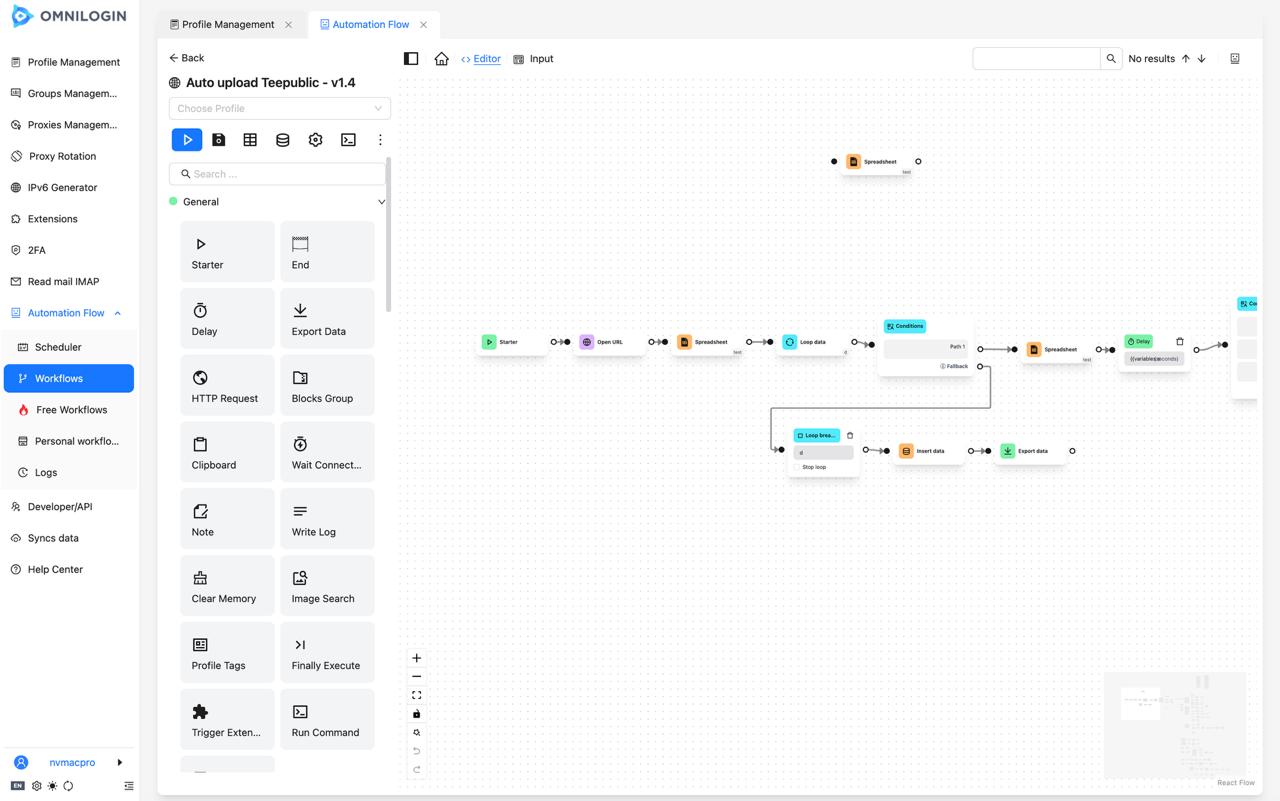Screen dimensions: 1280x801
Task: Open the database storage icon in the workflow toolbar
Action: point(283,140)
